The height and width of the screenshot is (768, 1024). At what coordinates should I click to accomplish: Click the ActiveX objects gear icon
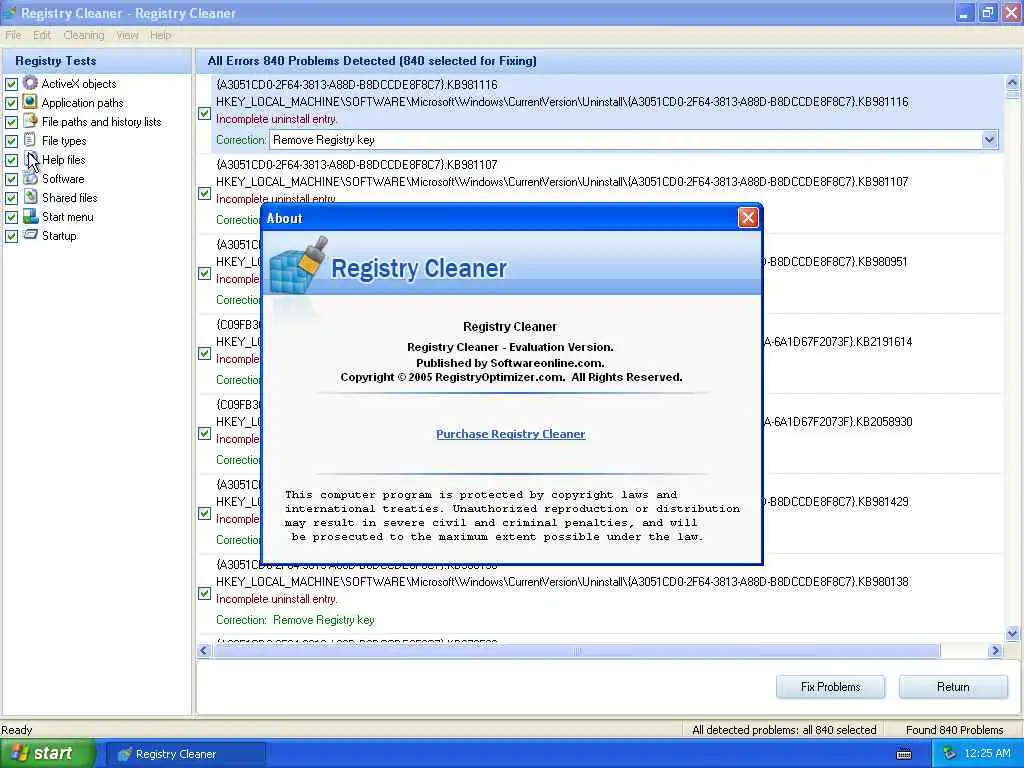point(30,83)
